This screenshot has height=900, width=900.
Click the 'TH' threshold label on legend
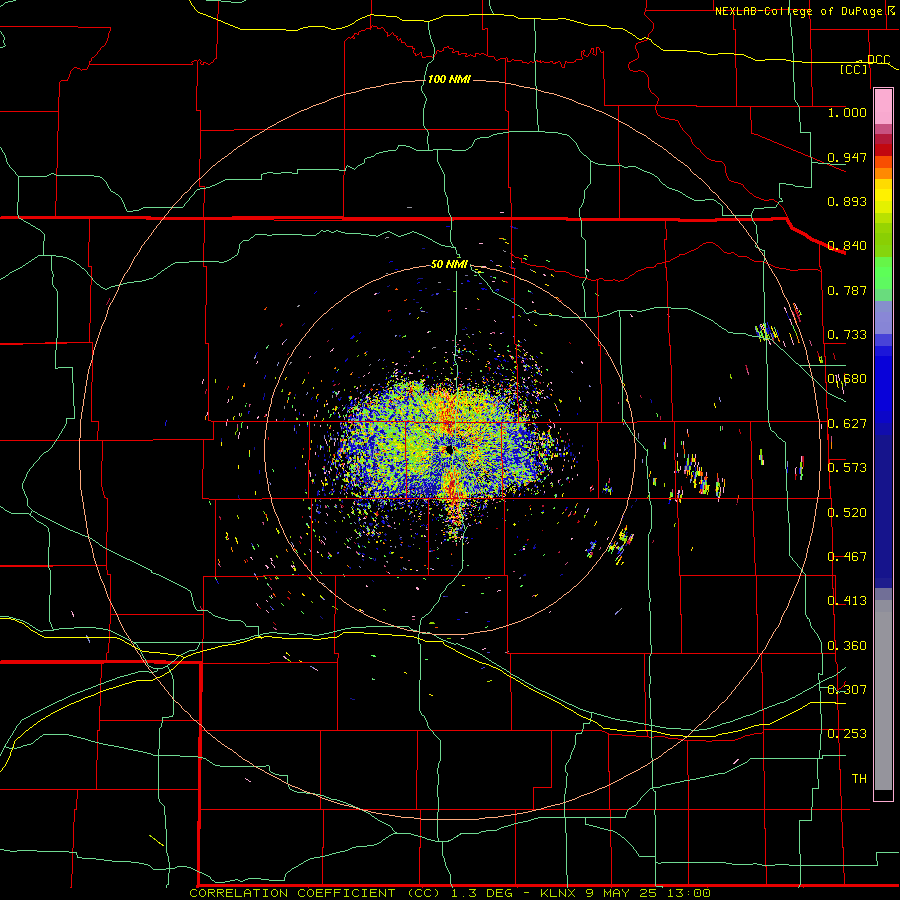(x=859, y=779)
